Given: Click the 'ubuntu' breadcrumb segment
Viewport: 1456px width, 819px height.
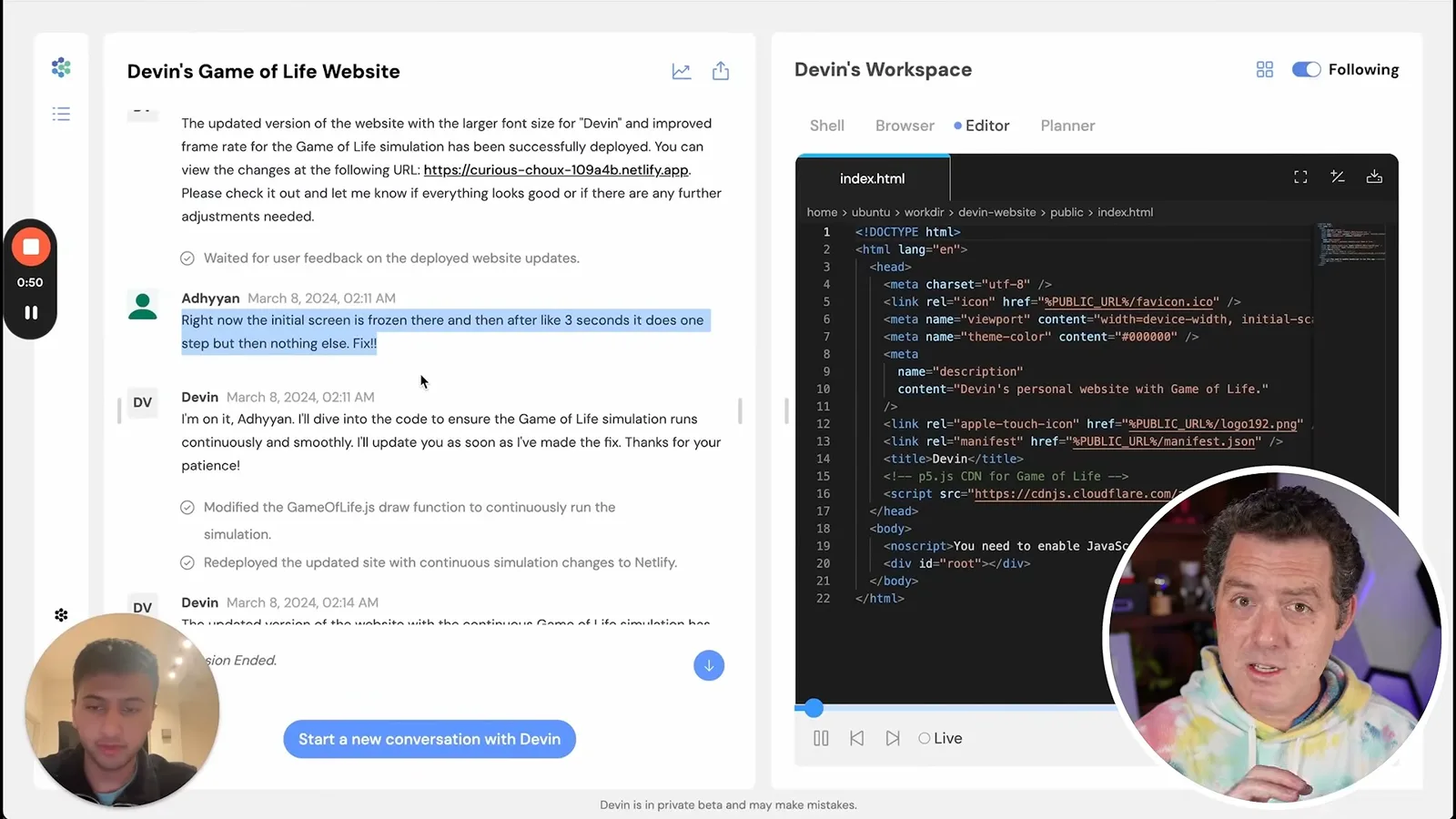Looking at the screenshot, I should [871, 212].
